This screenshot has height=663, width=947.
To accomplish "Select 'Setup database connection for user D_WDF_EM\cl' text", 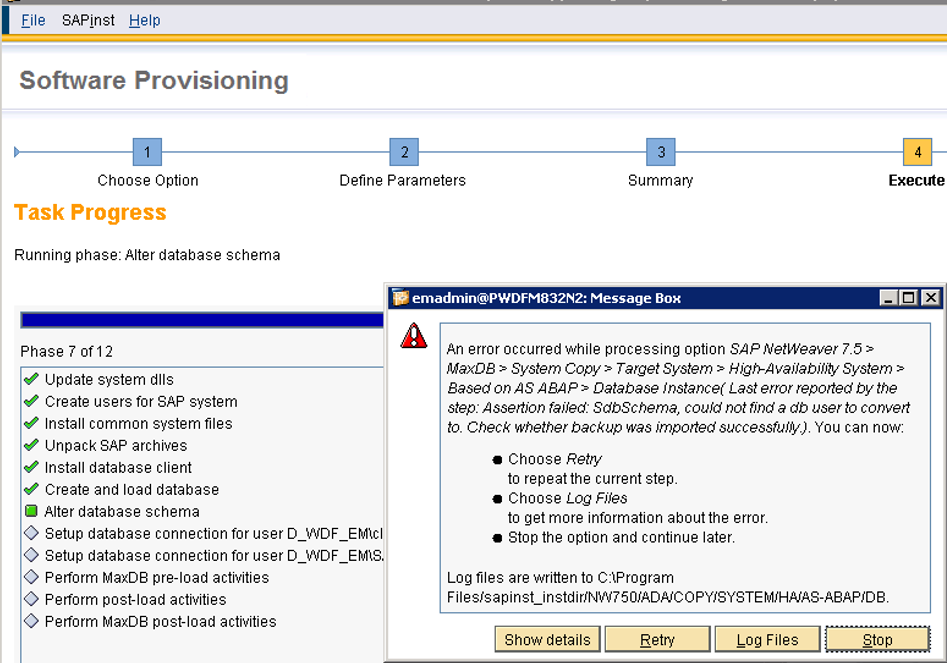I will coord(214,534).
